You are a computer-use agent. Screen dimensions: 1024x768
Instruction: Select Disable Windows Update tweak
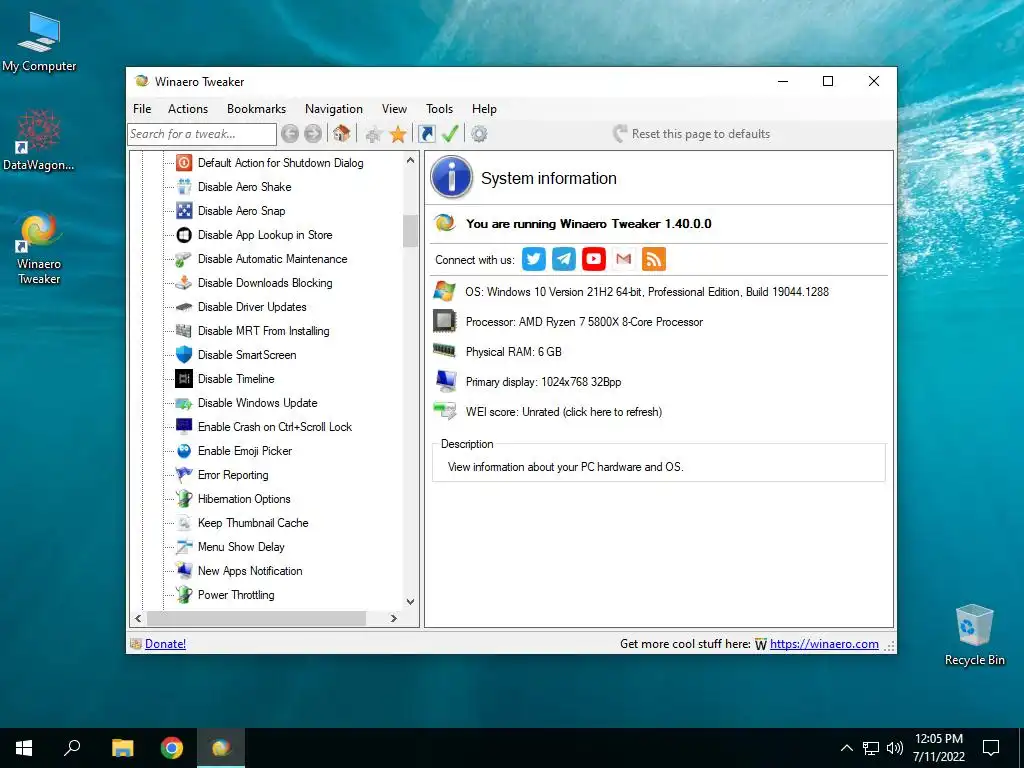click(257, 403)
